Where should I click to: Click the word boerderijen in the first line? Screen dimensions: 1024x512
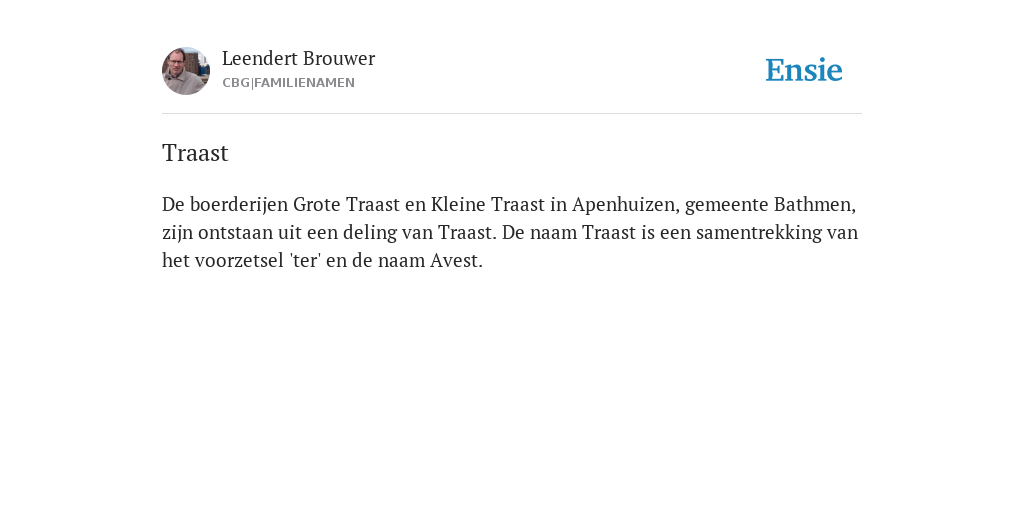[x=239, y=205]
